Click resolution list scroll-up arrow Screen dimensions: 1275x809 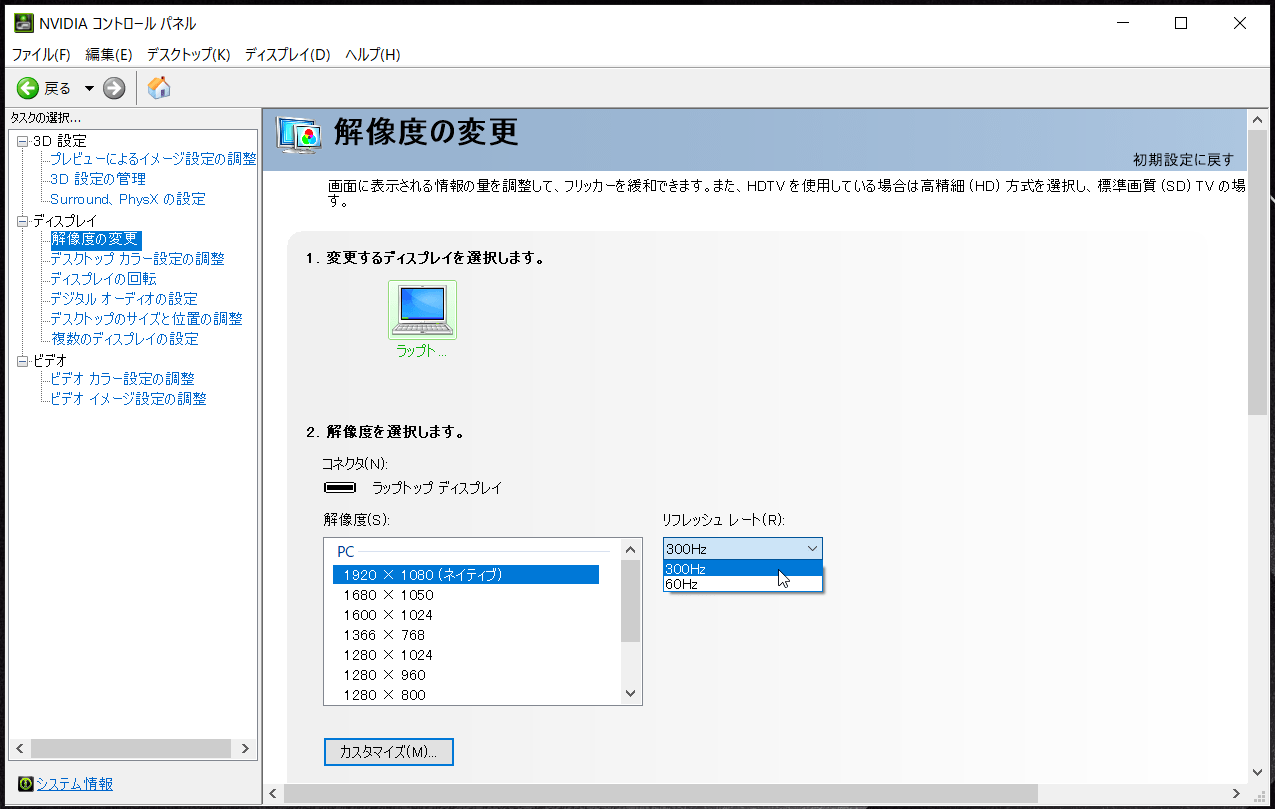pos(630,549)
